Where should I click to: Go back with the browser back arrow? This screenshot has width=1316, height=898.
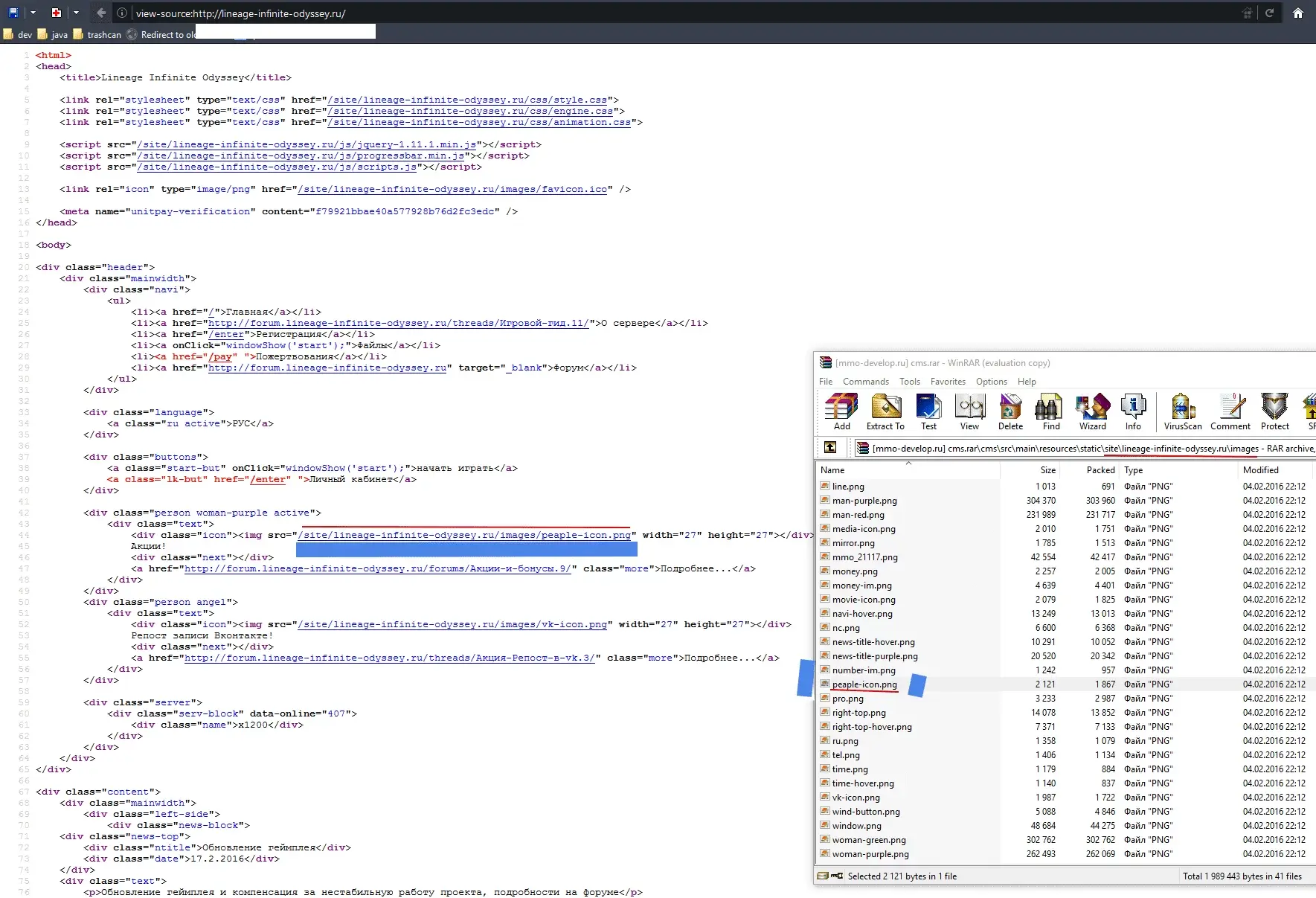[101, 13]
